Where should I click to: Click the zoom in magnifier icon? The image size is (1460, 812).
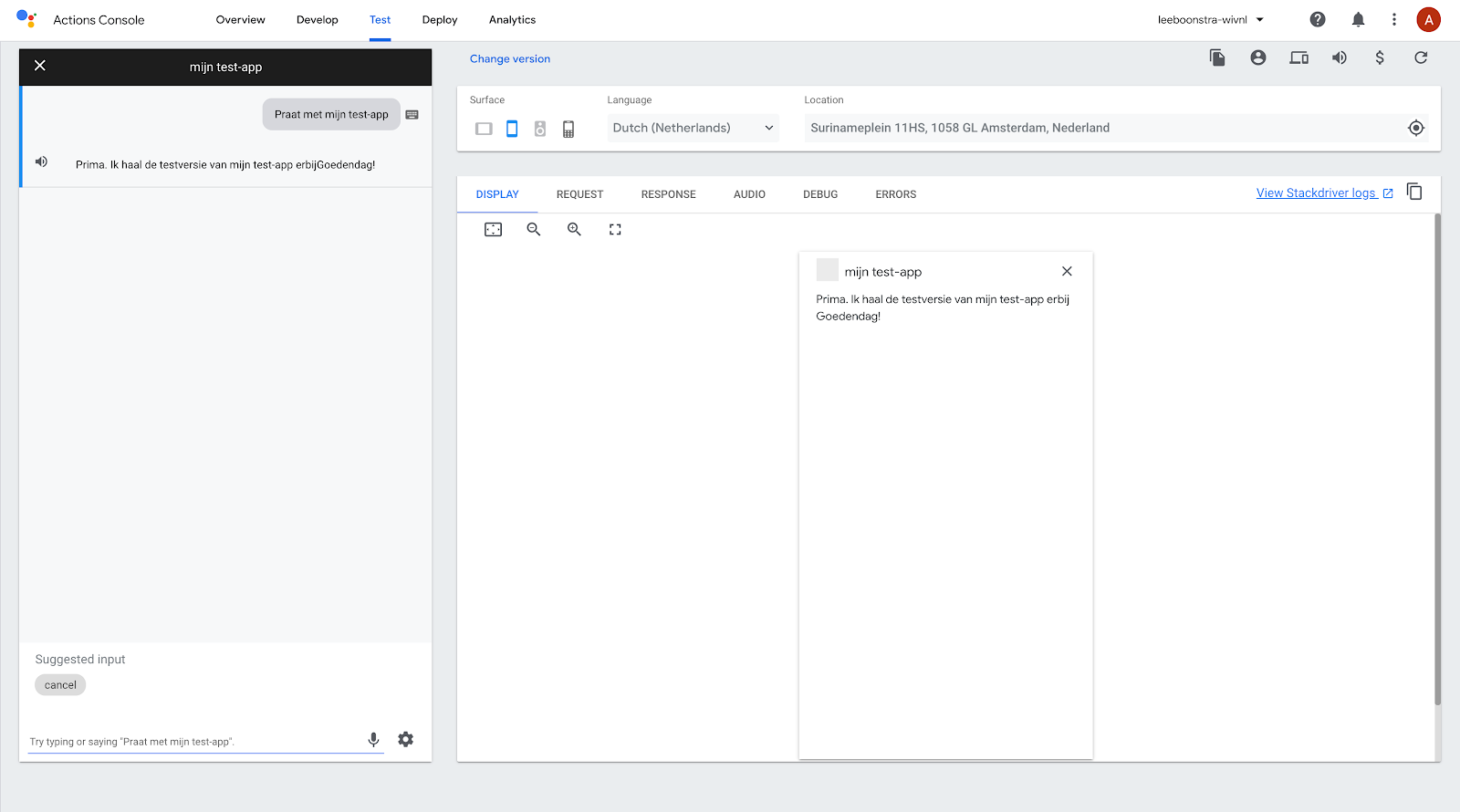click(574, 230)
